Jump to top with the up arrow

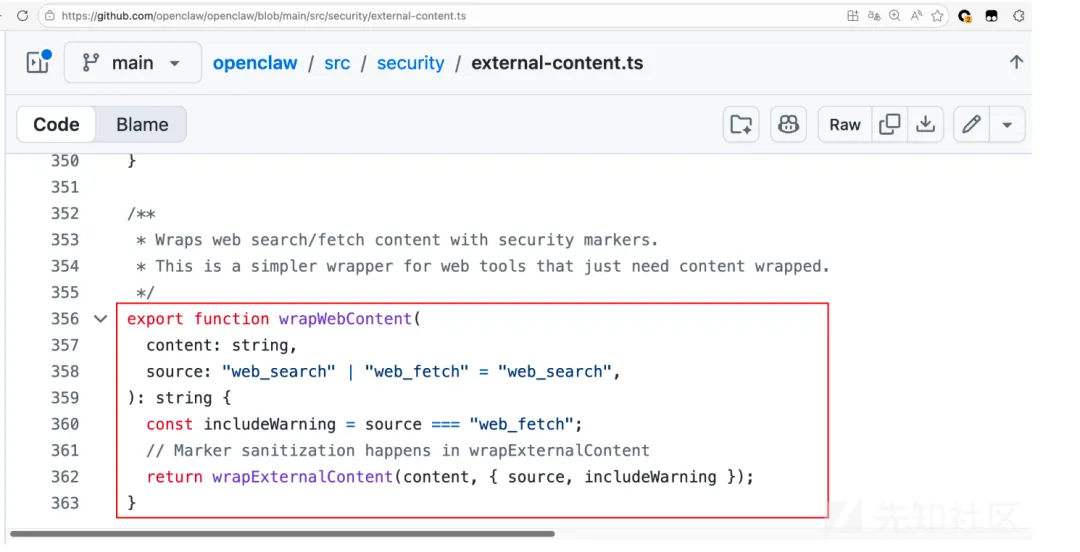pyautogui.click(x=1016, y=62)
